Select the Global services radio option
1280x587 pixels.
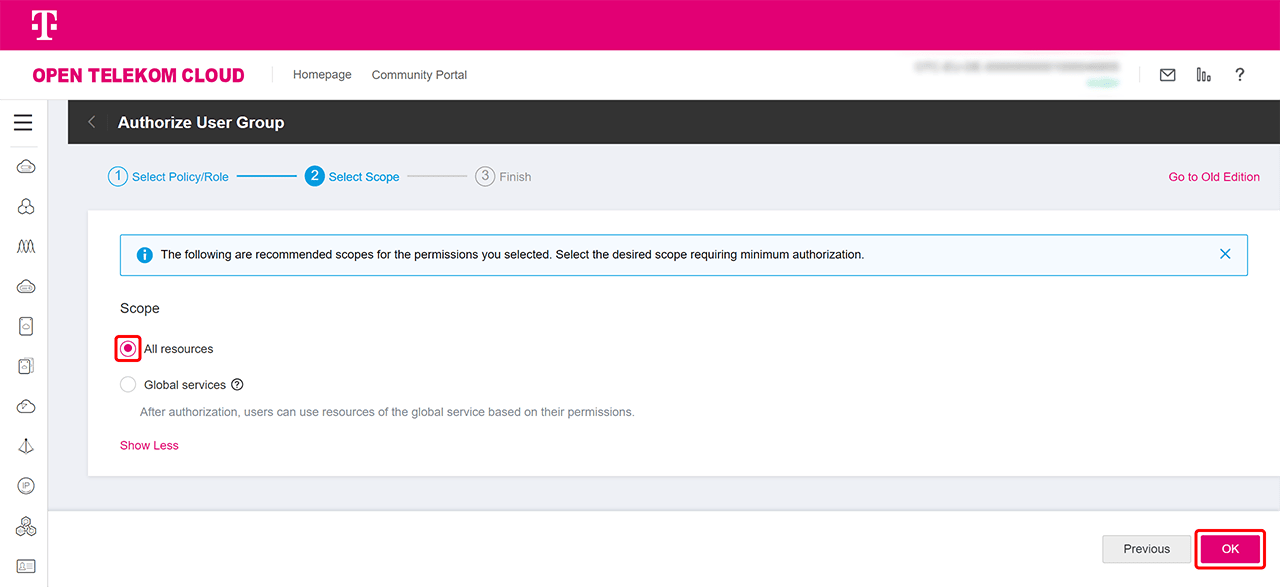point(128,385)
